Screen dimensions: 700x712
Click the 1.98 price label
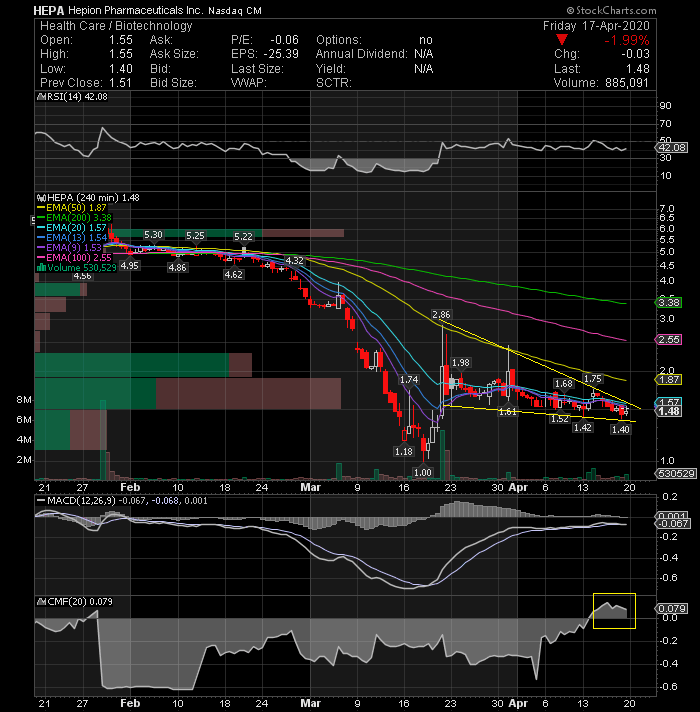coord(461,363)
